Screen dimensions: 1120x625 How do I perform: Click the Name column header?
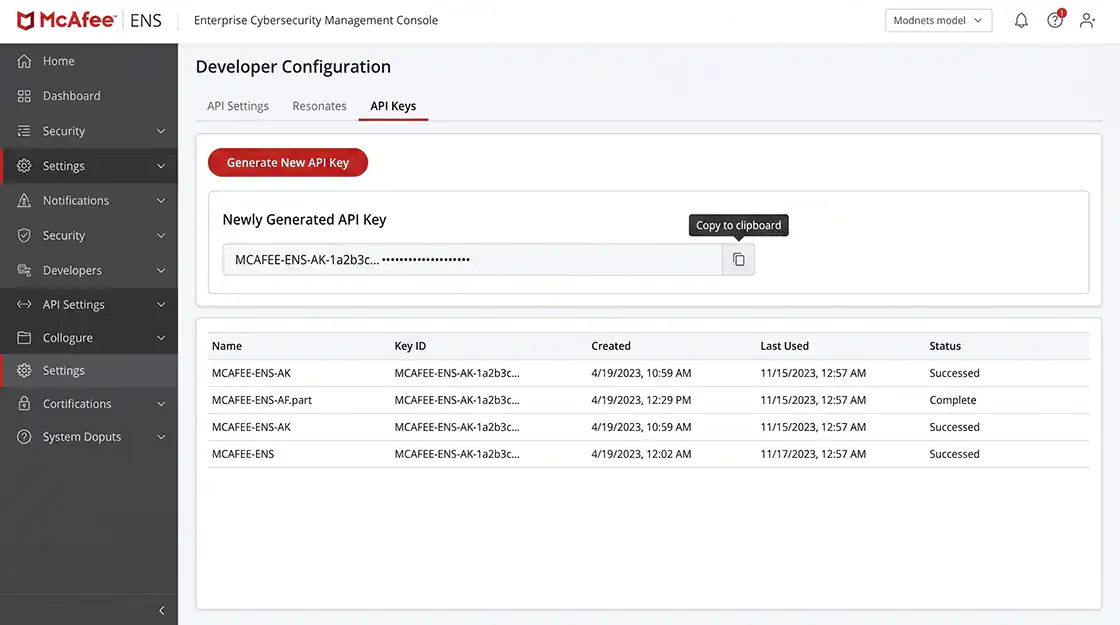pyautogui.click(x=227, y=346)
